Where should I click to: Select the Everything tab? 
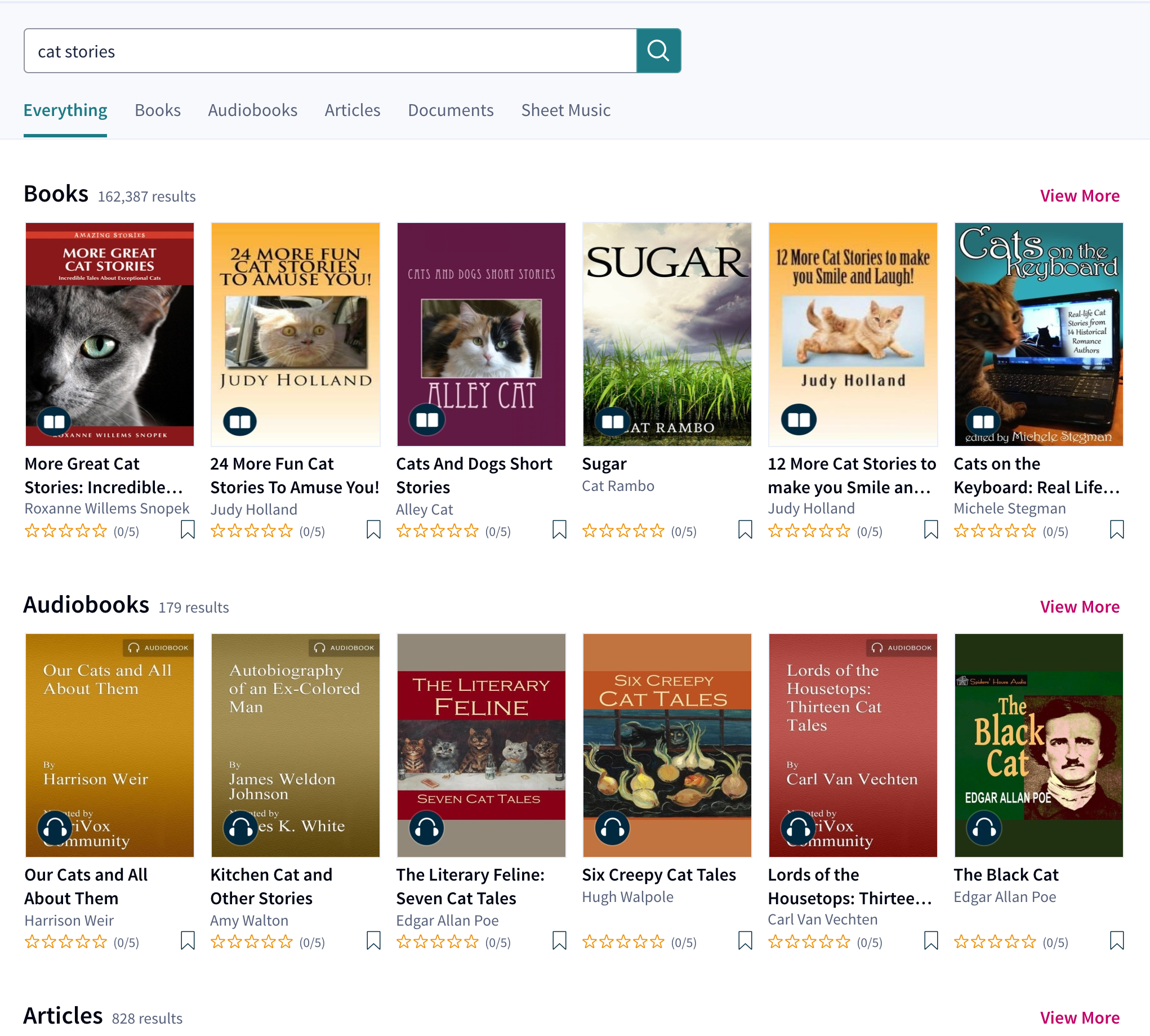point(65,110)
